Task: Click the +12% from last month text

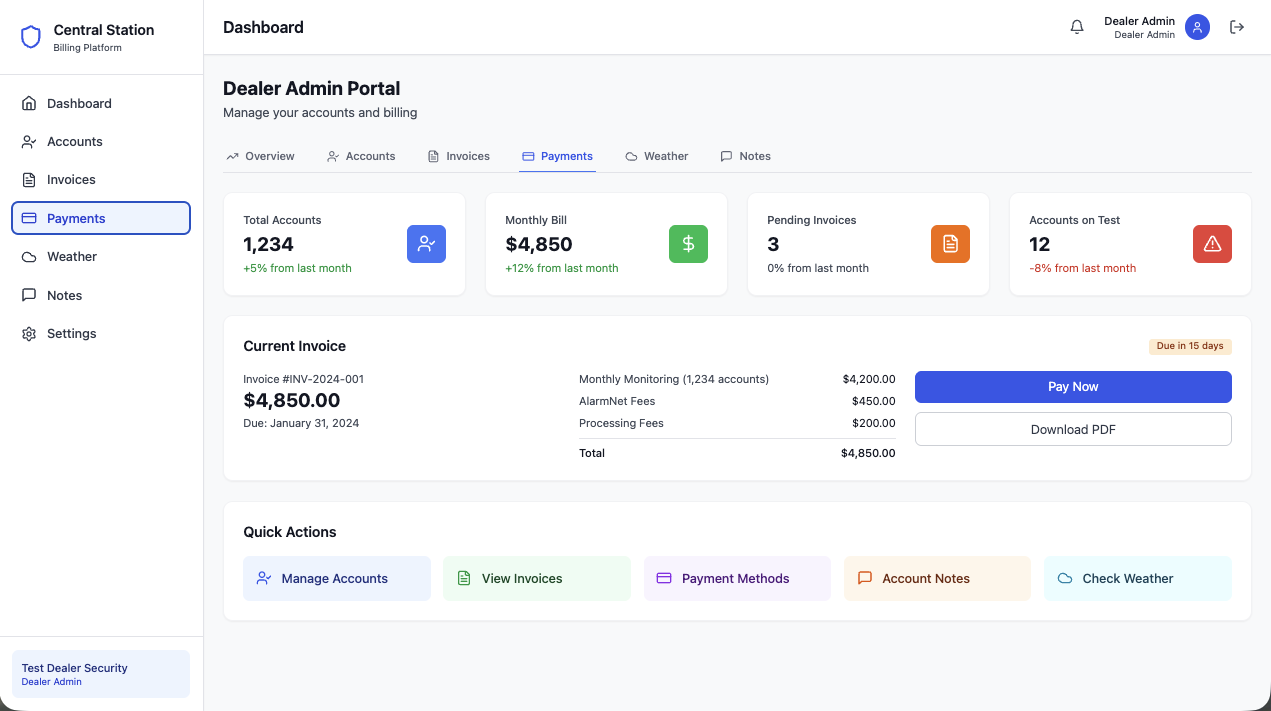Action: tap(562, 268)
